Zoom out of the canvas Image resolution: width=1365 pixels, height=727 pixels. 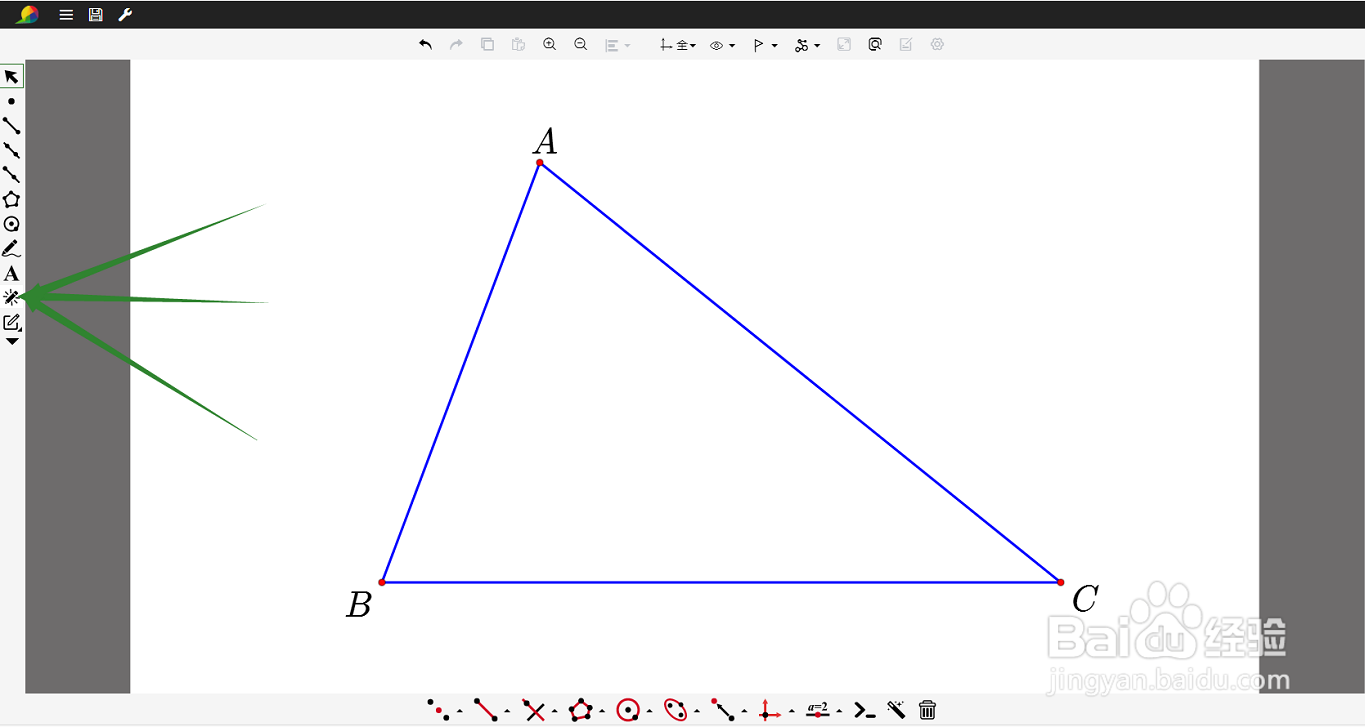(581, 45)
